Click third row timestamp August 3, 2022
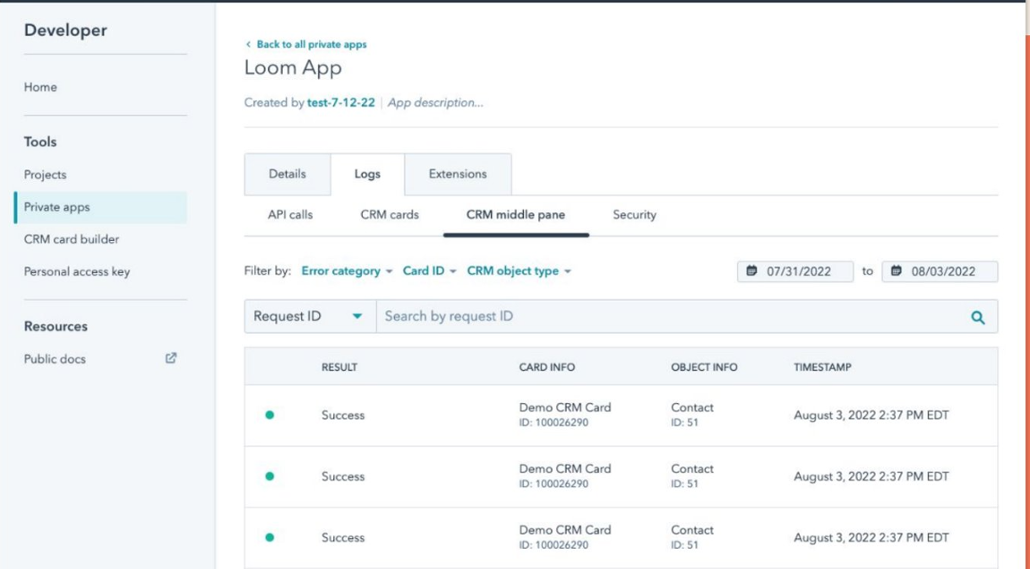Image resolution: width=1030 pixels, height=569 pixels. (871, 537)
